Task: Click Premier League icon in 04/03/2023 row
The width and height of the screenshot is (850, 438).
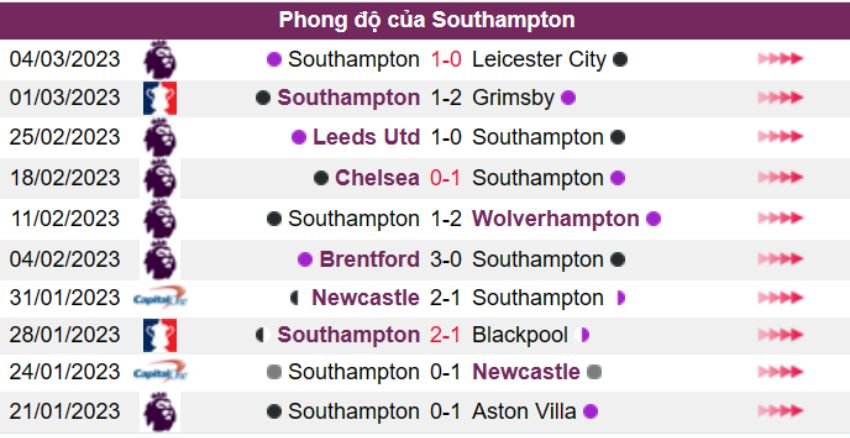Action: click(159, 59)
